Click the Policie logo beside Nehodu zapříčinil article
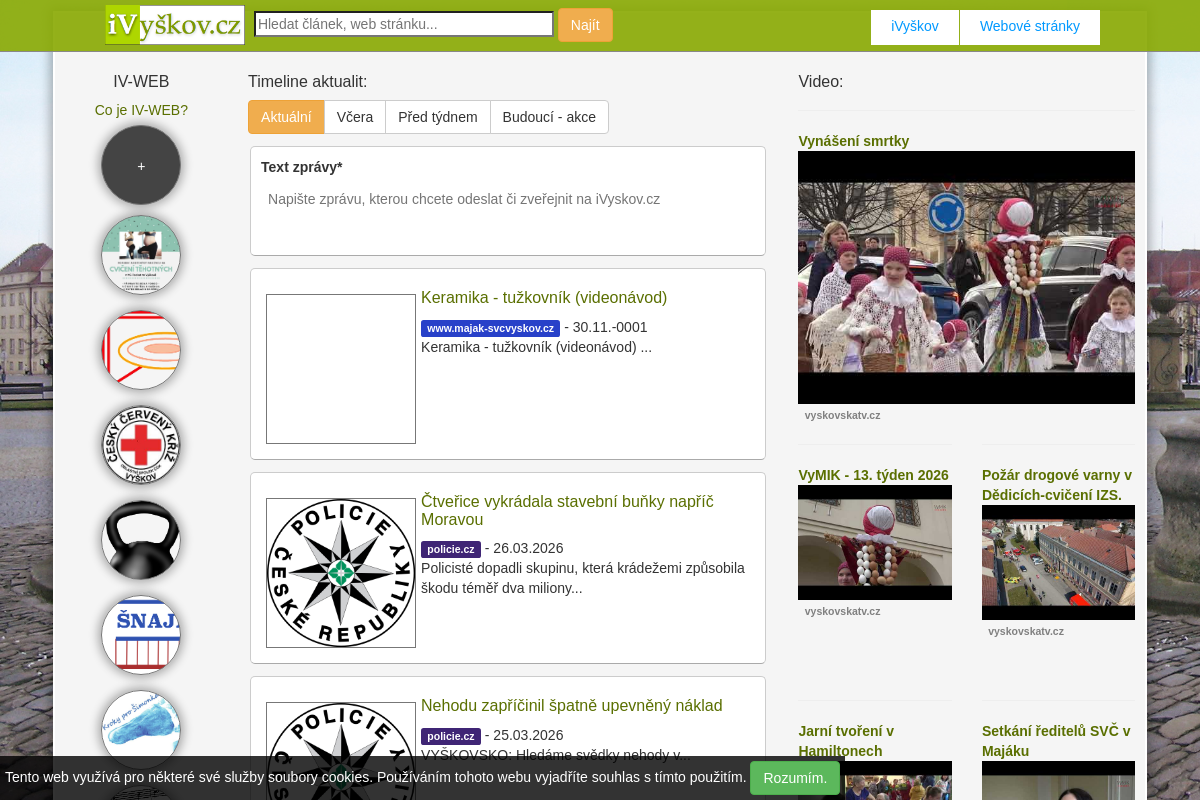The width and height of the screenshot is (1200, 800). [341, 751]
